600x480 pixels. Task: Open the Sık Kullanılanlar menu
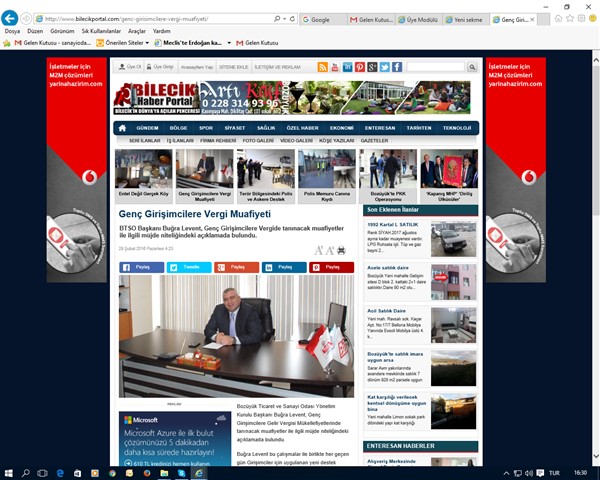point(101,31)
